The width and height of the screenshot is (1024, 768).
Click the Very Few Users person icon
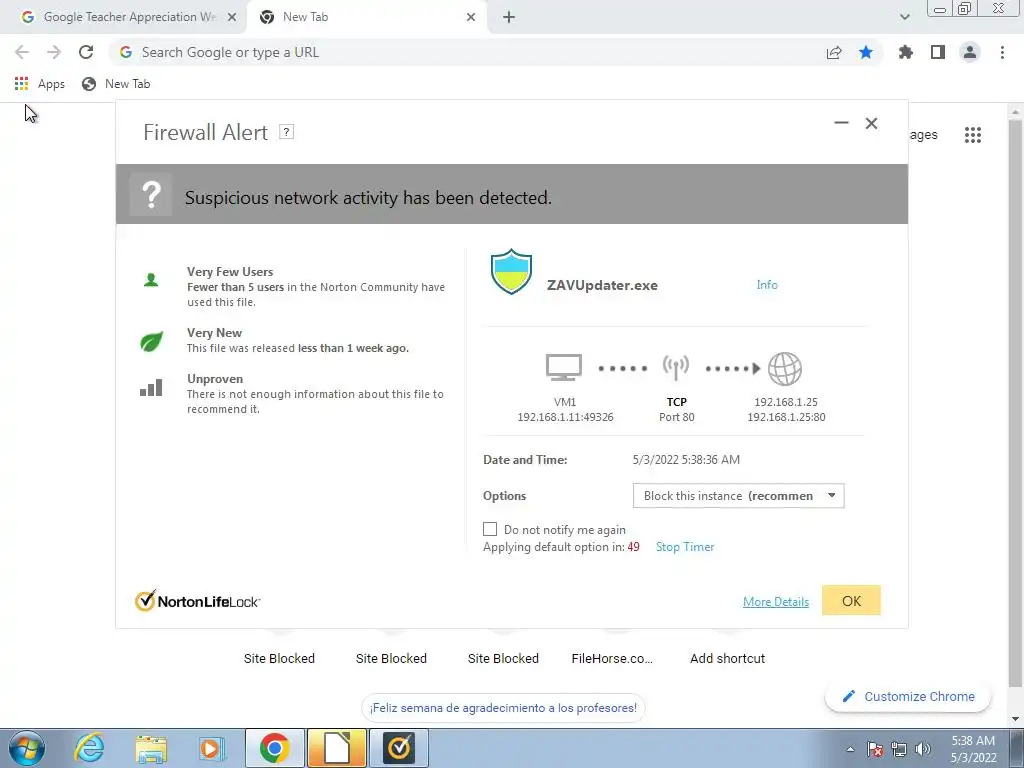pos(151,280)
